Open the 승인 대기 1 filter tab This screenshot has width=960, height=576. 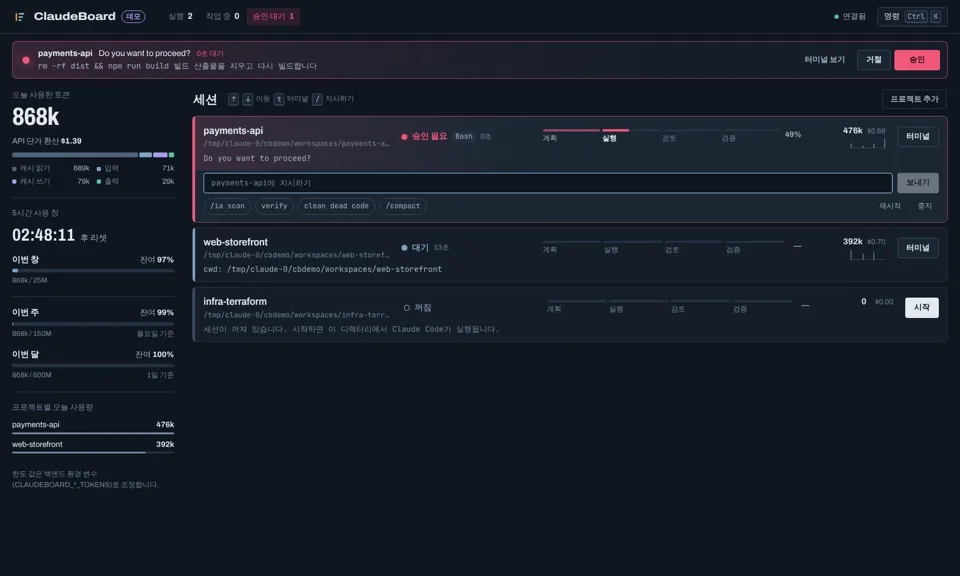pyautogui.click(x=273, y=17)
